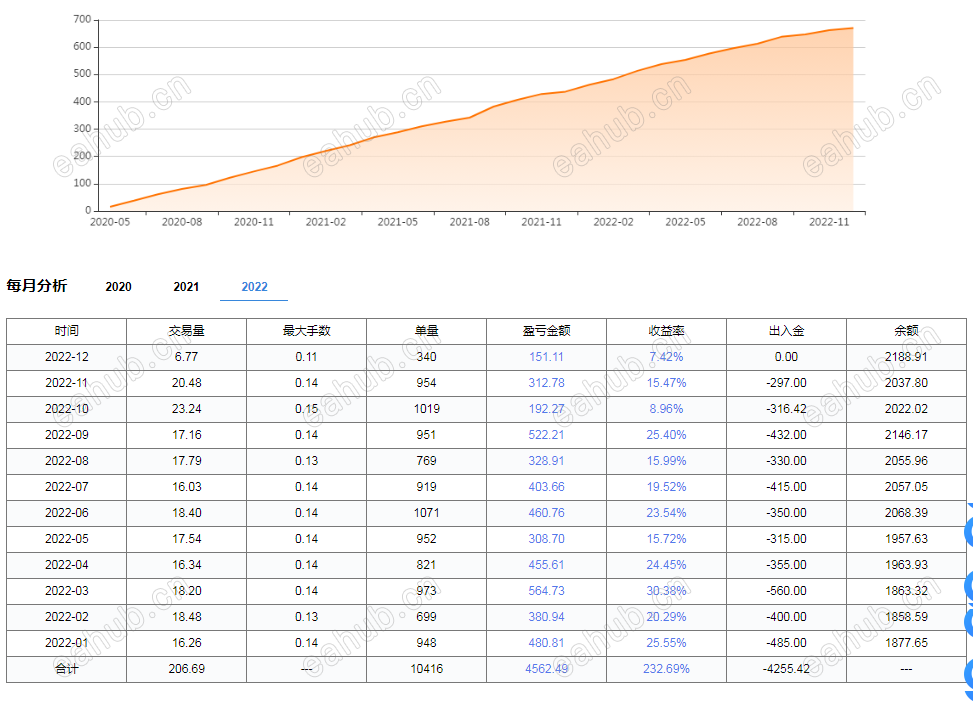Select the 2022-06 row date cell
This screenshot has height=703, width=973.
[66, 513]
